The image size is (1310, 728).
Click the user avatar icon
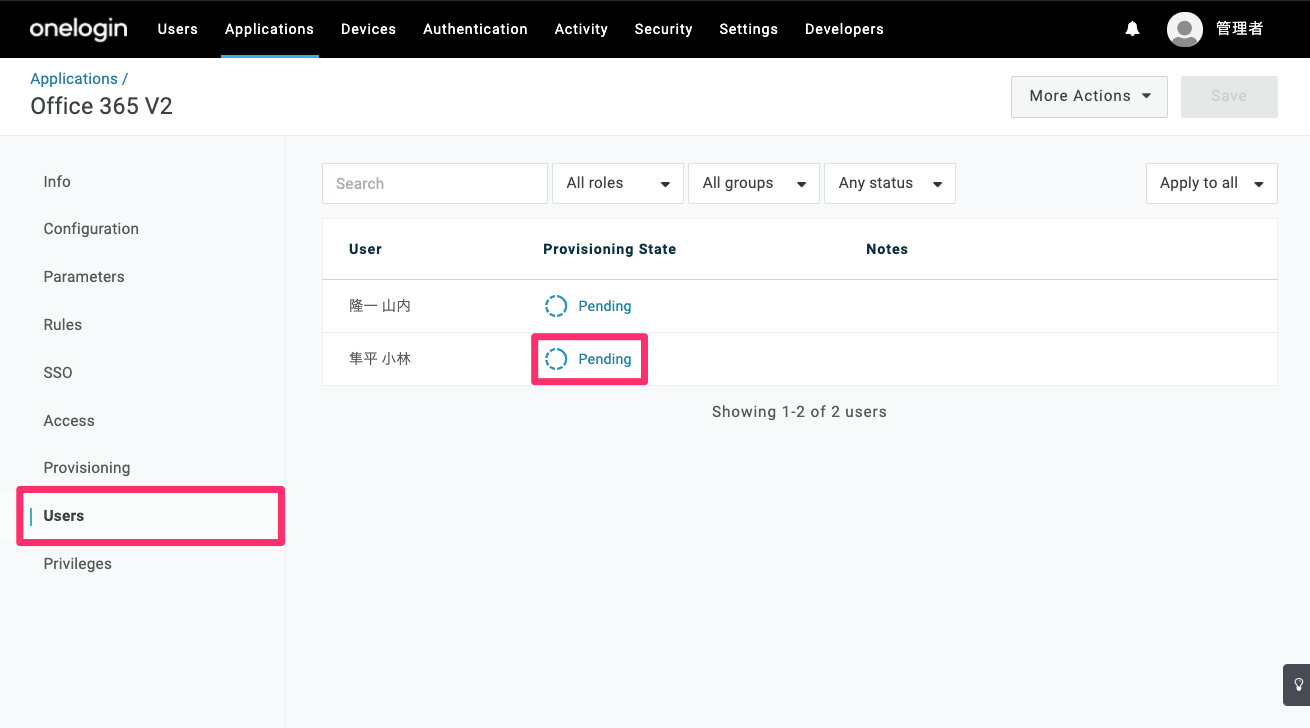pyautogui.click(x=1185, y=29)
